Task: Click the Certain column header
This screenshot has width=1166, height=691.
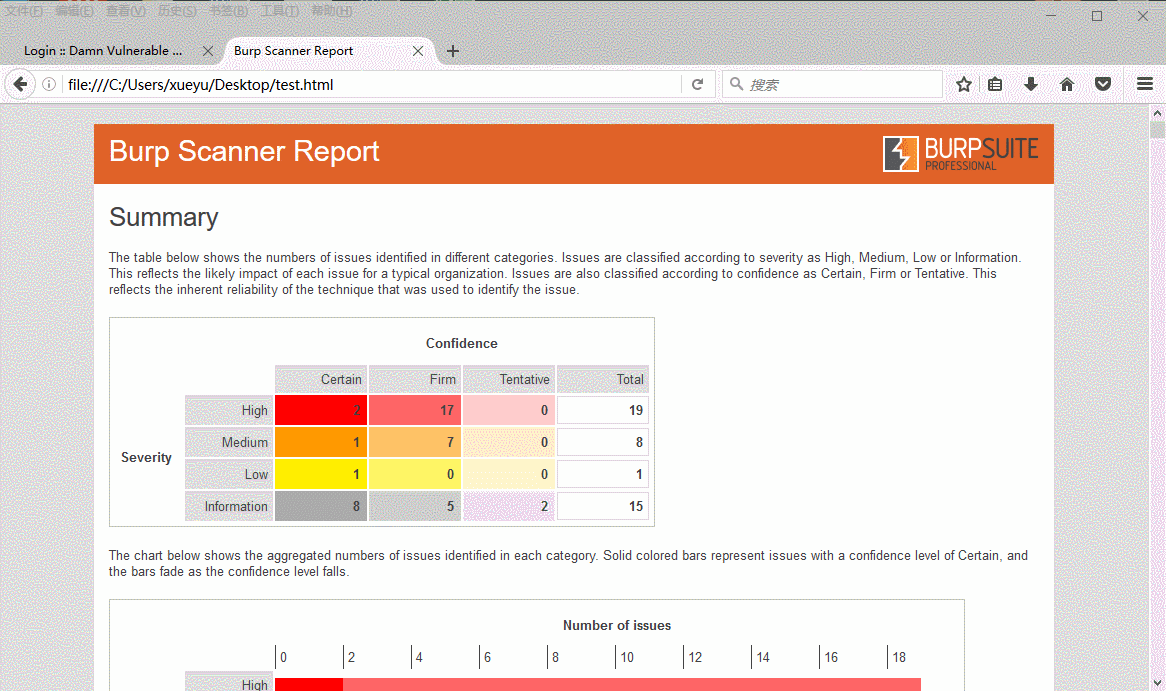Action: pos(321,379)
